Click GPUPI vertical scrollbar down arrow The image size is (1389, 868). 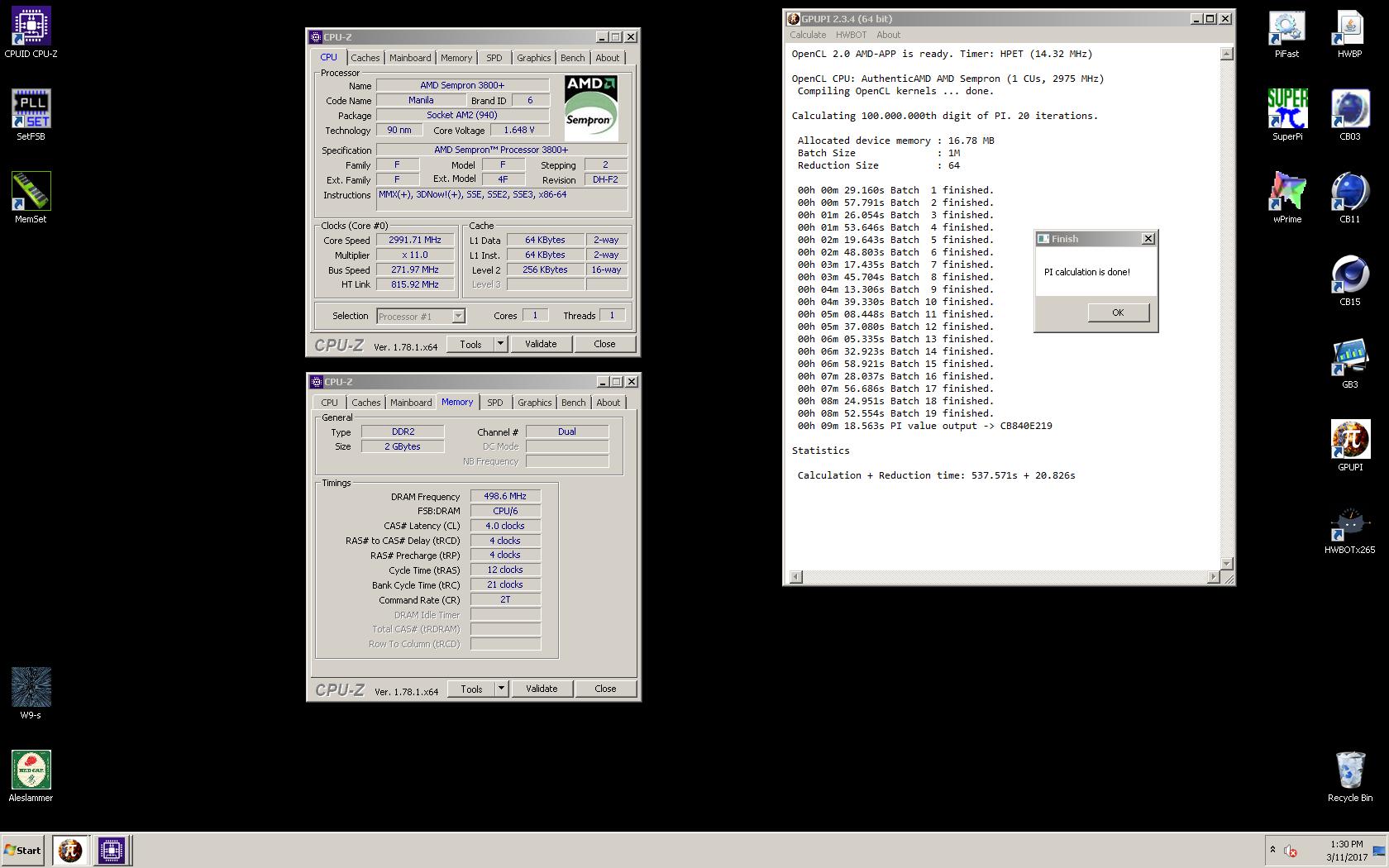1227,563
